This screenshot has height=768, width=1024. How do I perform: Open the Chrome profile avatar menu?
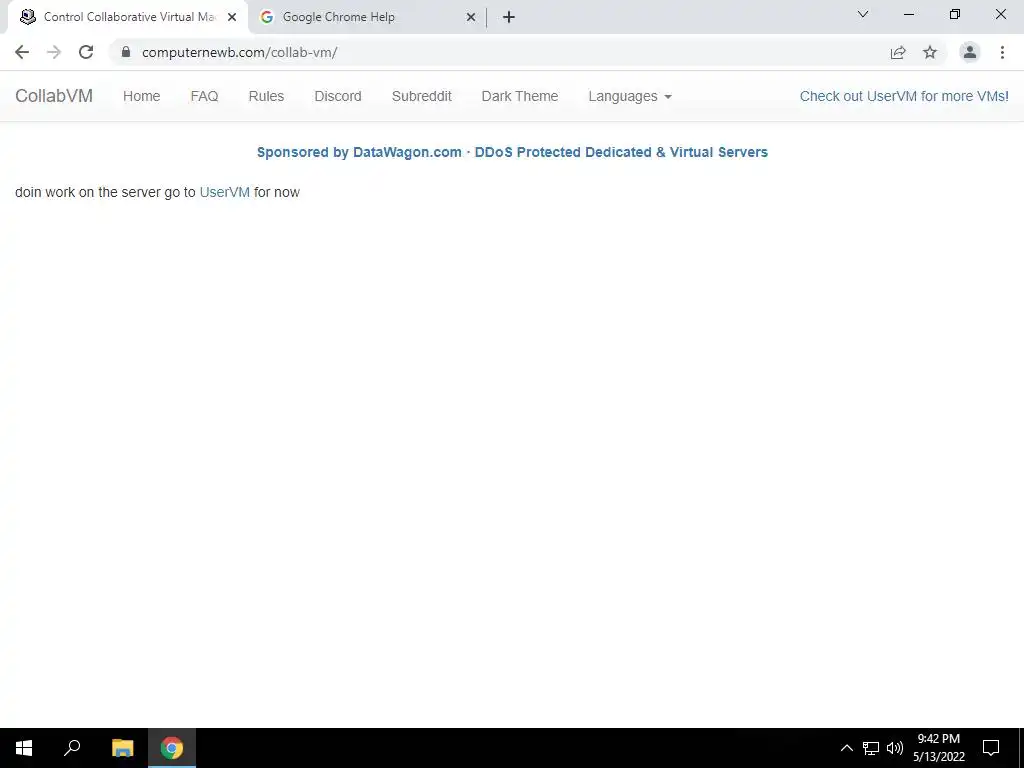pyautogui.click(x=970, y=52)
